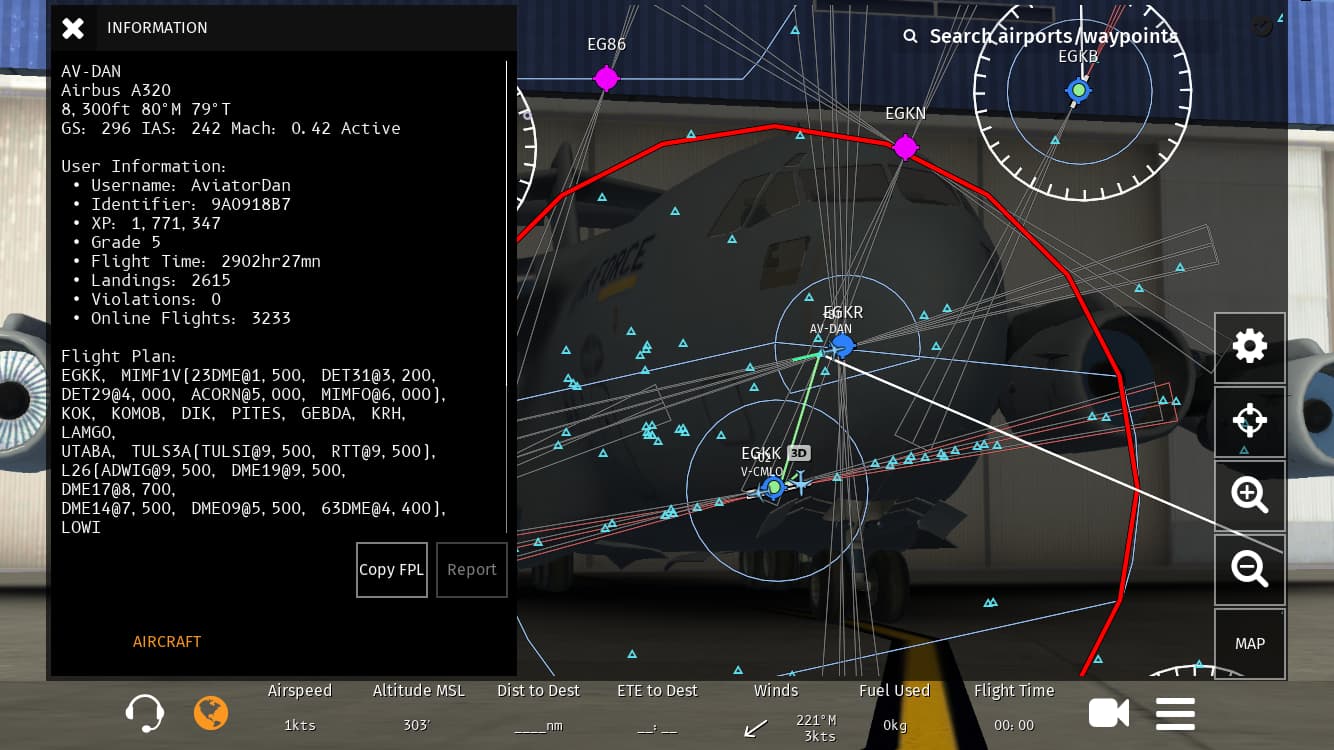Copy the flight plan with Copy FPL
The width and height of the screenshot is (1334, 750).
[x=392, y=570]
